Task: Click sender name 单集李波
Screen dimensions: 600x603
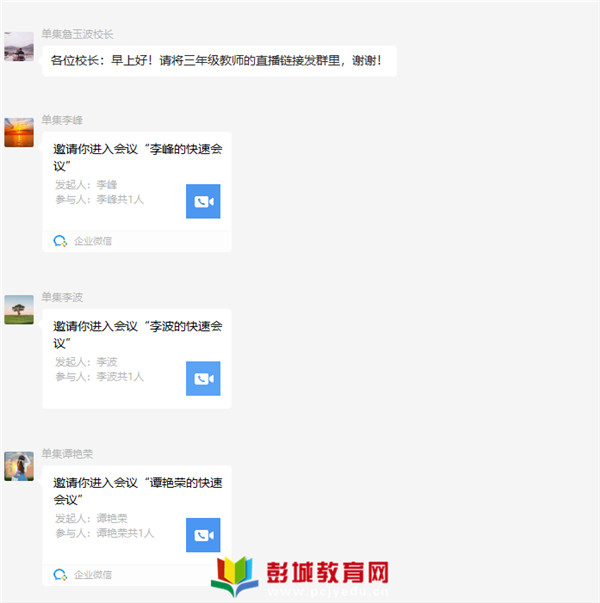Action: point(62,297)
